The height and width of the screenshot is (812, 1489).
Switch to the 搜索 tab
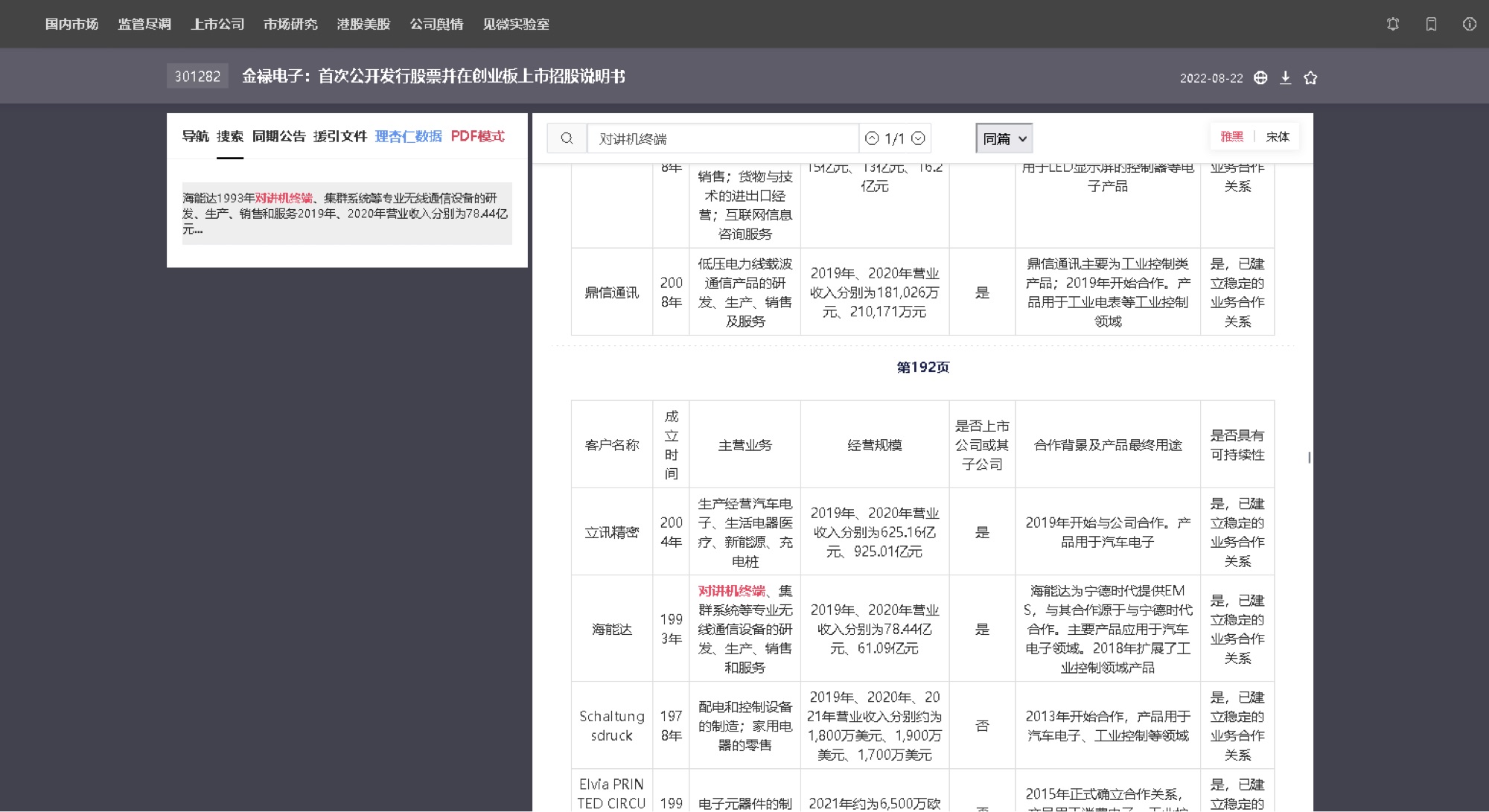click(x=230, y=136)
